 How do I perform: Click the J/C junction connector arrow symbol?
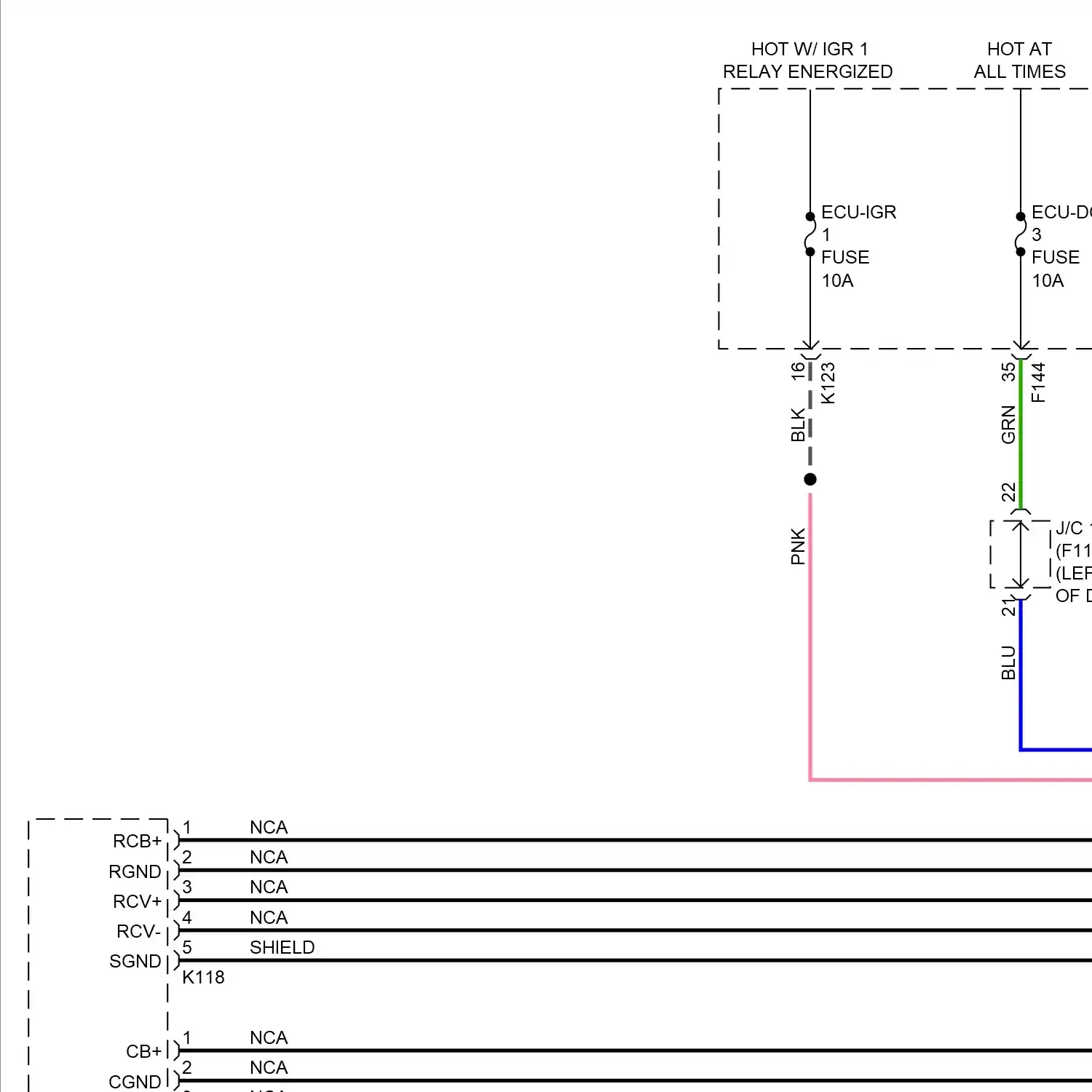[x=1021, y=555]
